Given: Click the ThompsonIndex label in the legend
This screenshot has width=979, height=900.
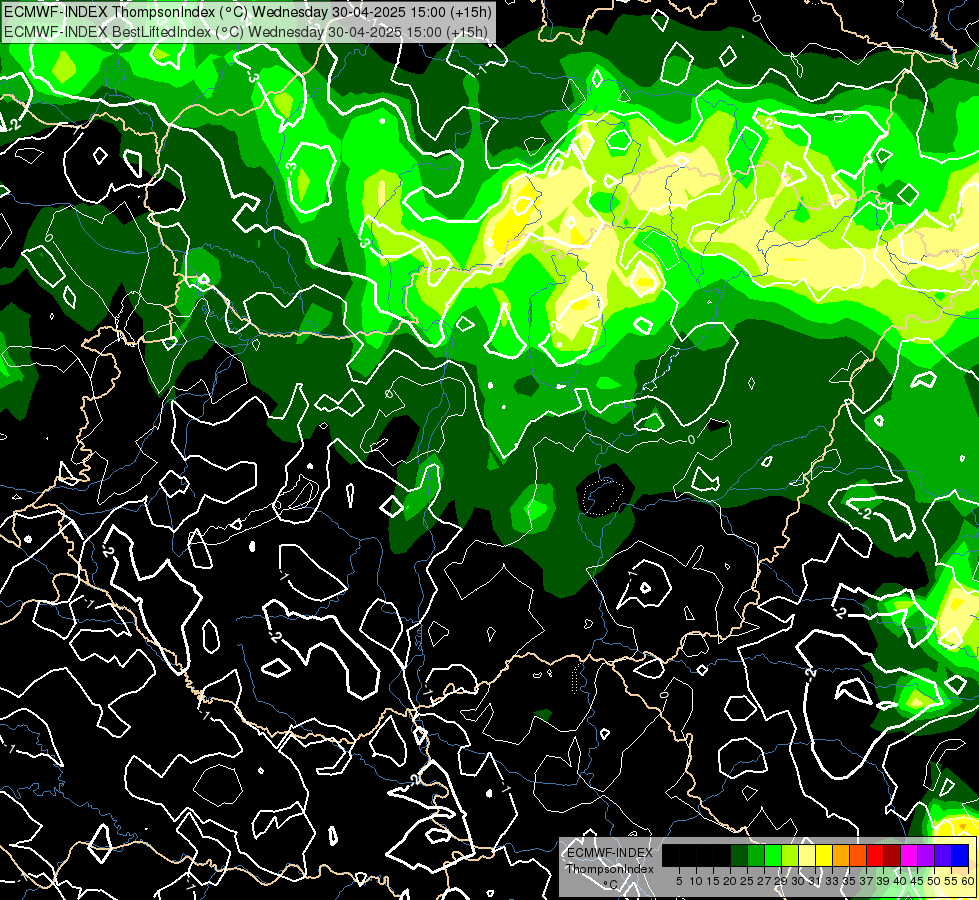Looking at the screenshot, I should tap(610, 869).
